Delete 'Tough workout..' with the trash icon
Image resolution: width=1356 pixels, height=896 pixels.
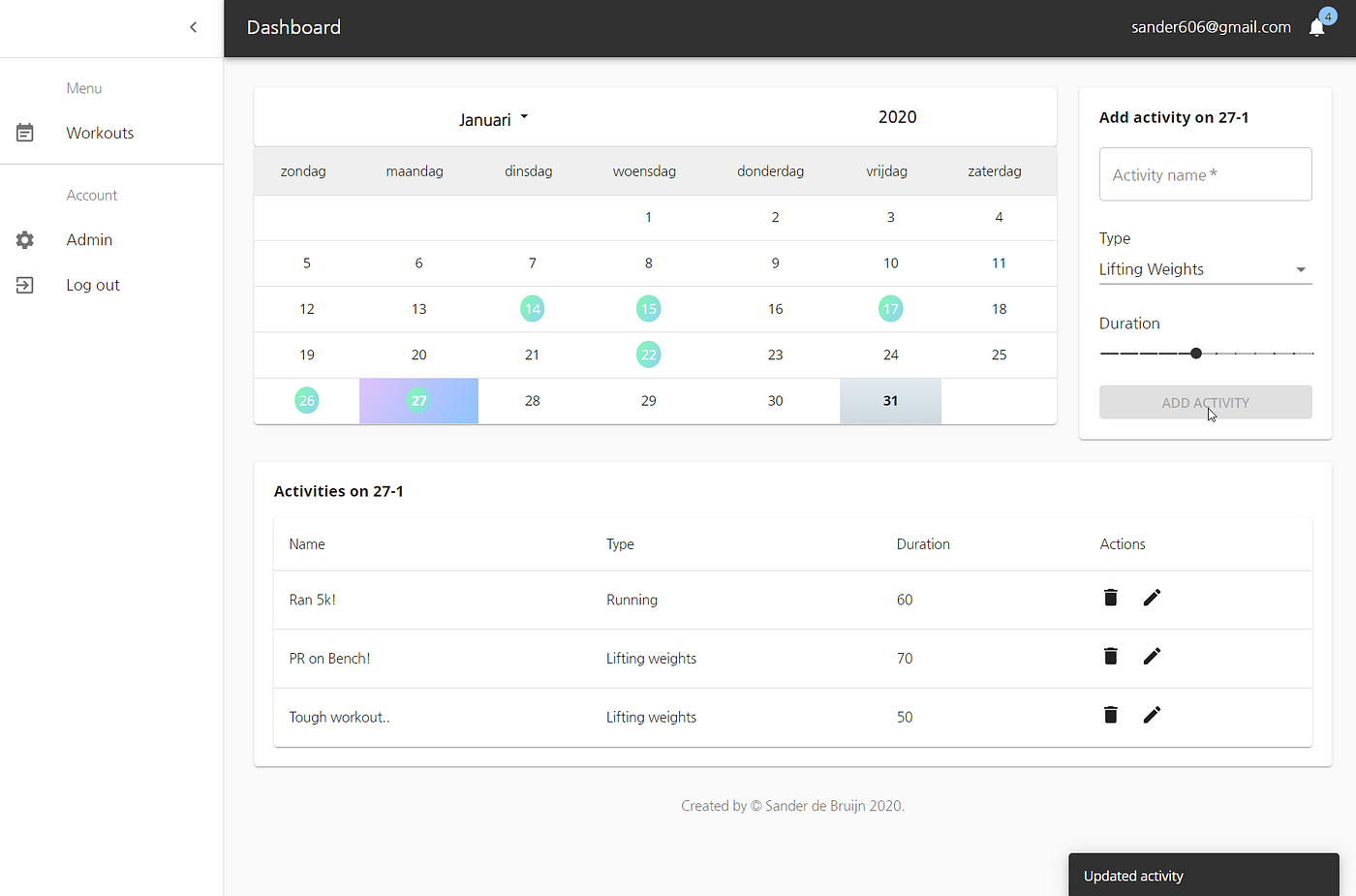click(x=1110, y=715)
